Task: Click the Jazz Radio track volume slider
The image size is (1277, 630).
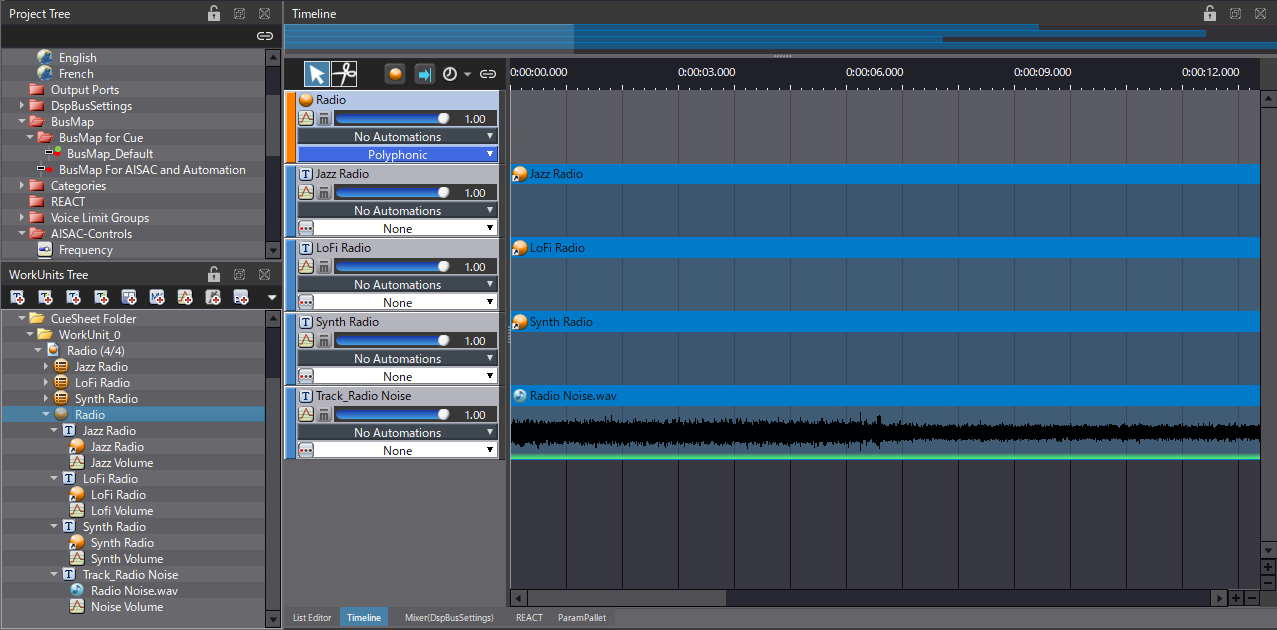Action: [392, 193]
